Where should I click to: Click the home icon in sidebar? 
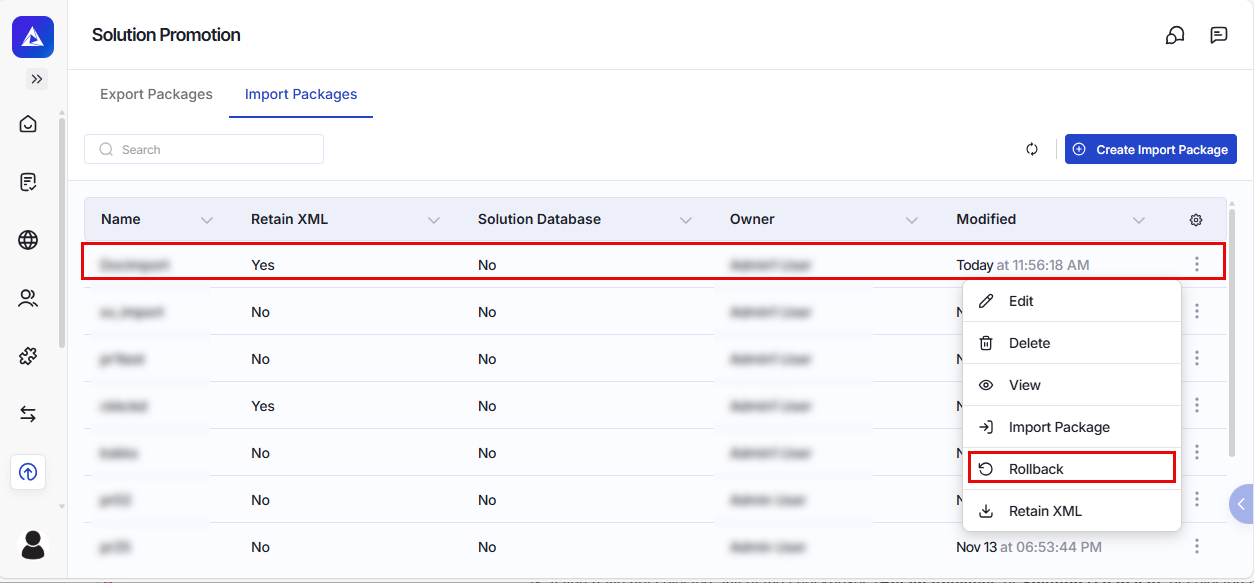[x=28, y=124]
